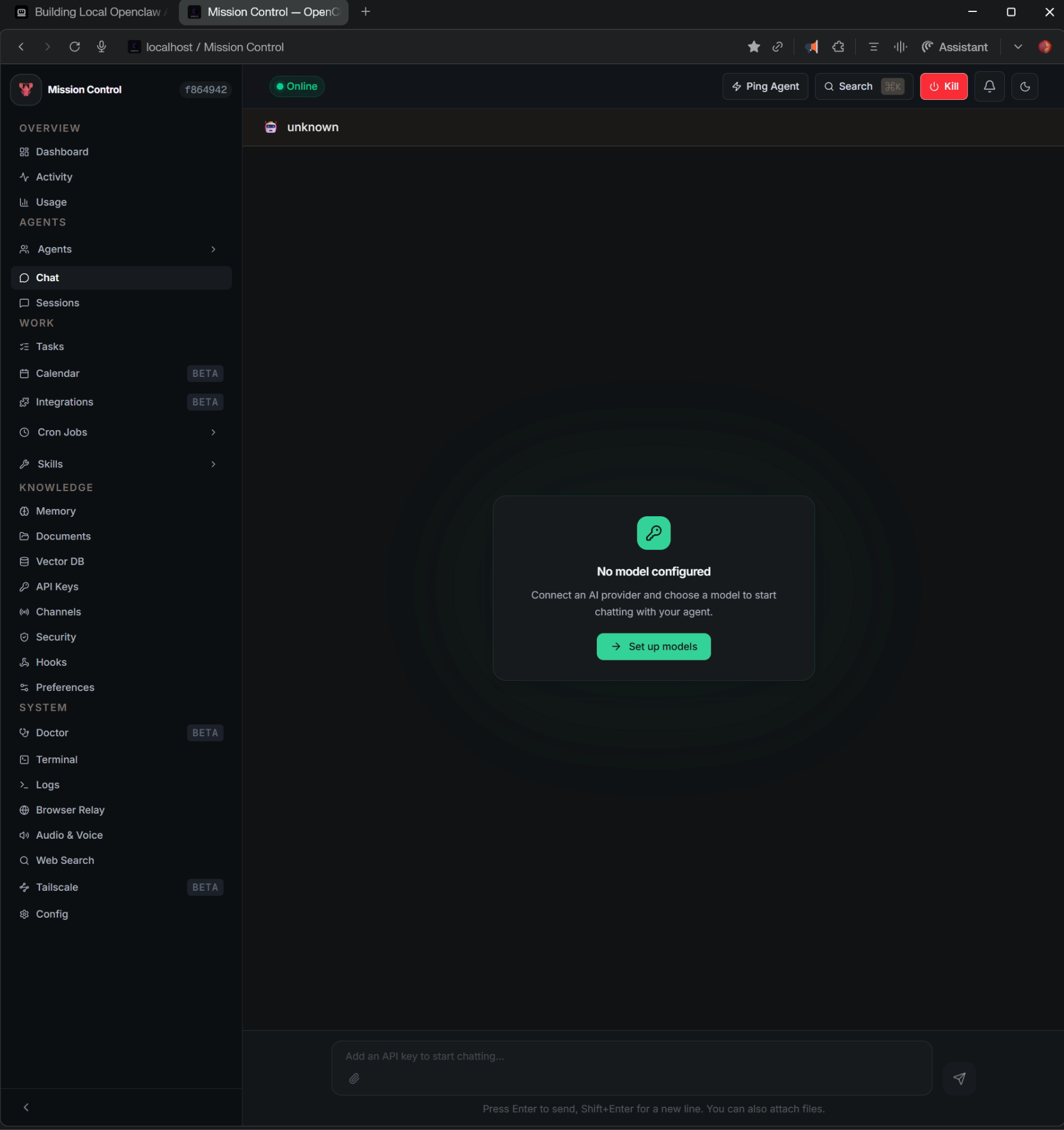Expand the Skills submenu chevron
This screenshot has width=1064, height=1130.
214,464
